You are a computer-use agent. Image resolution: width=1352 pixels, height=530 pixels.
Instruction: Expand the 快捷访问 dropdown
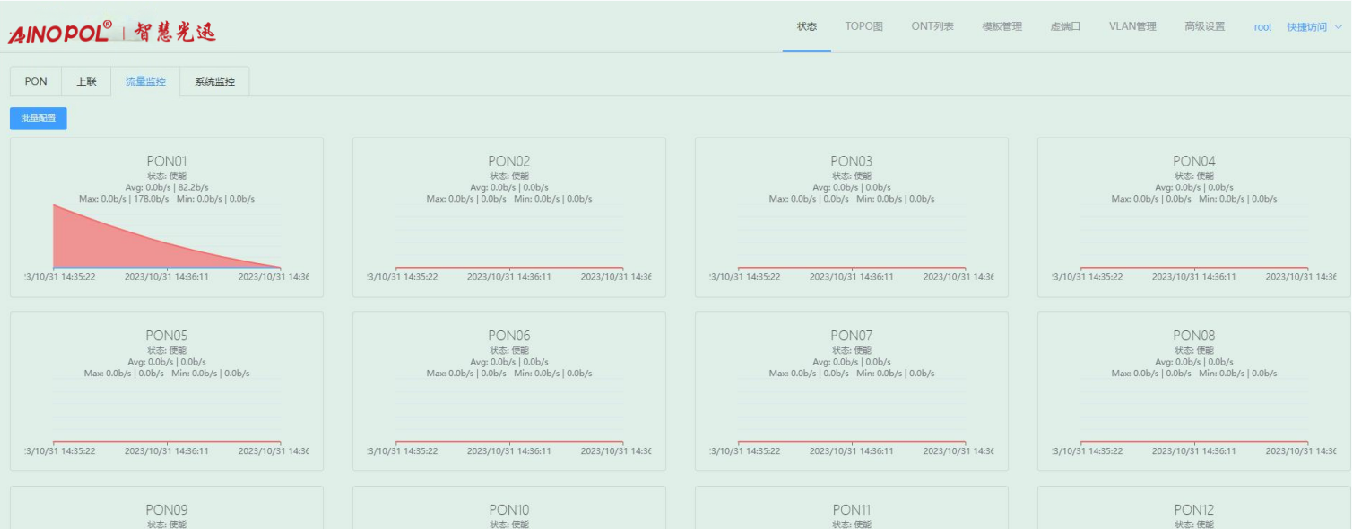point(1306,27)
